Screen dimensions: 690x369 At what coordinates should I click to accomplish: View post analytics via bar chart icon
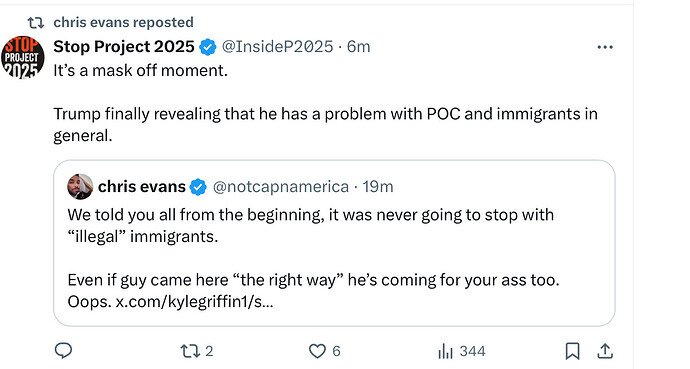(x=445, y=351)
